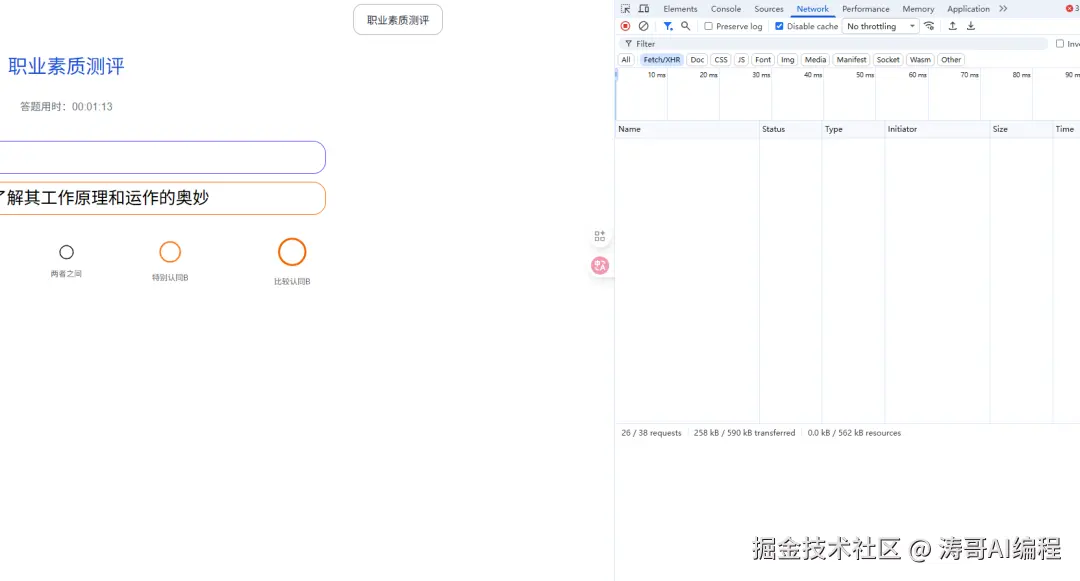Image resolution: width=1080 pixels, height=581 pixels.
Task: Open the No throttling dropdown
Action: [x=880, y=26]
